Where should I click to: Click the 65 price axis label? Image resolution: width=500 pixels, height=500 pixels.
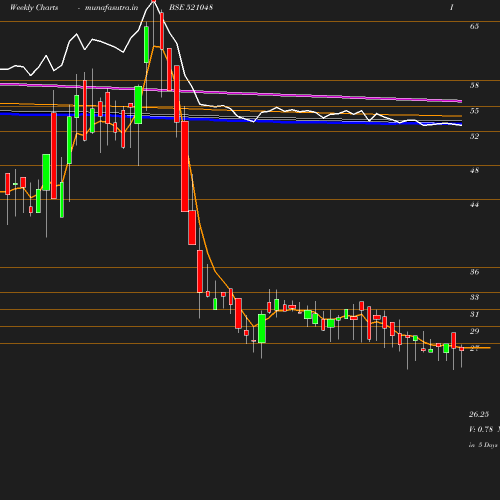coord(474,26)
